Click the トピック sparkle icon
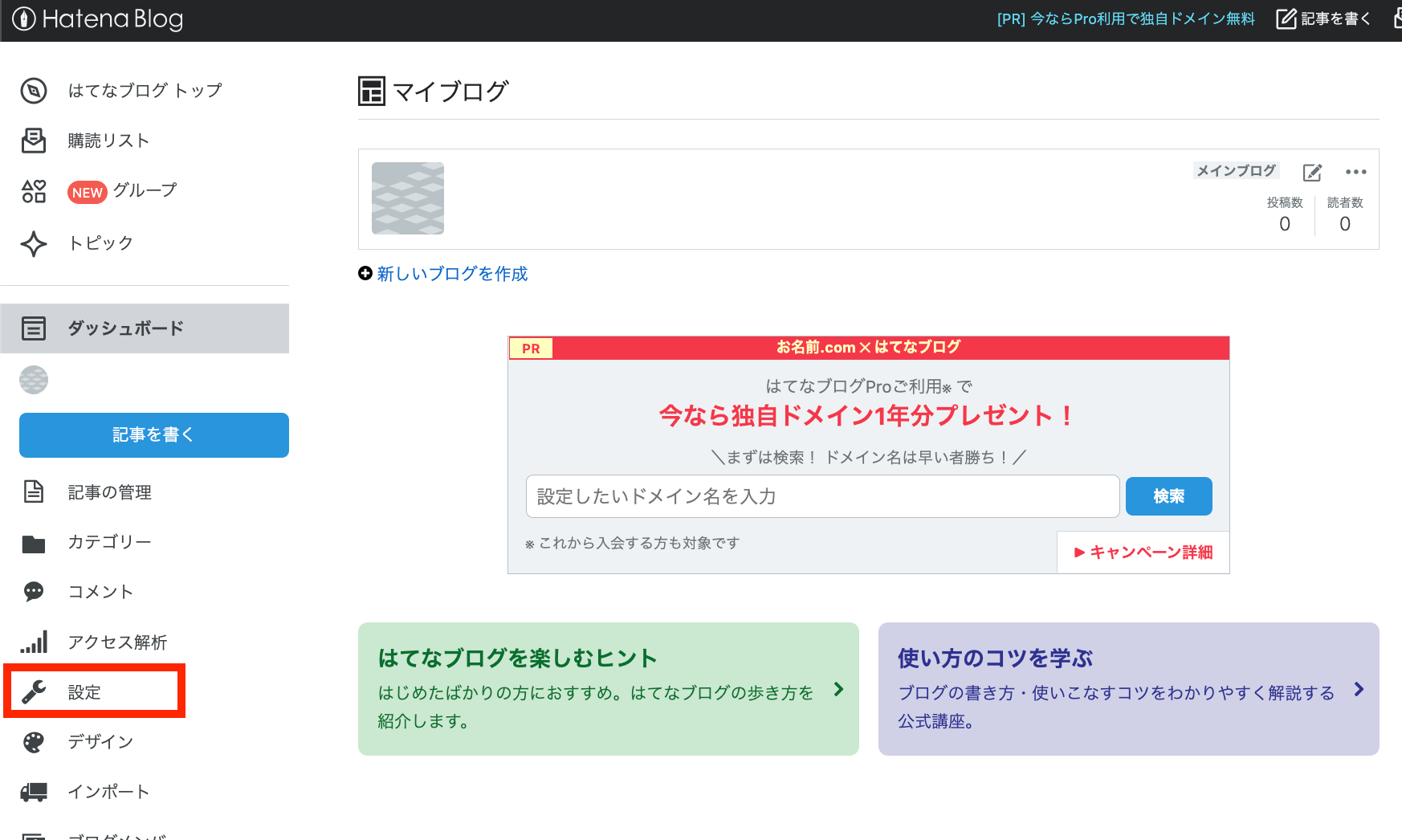The height and width of the screenshot is (840, 1402). pyautogui.click(x=34, y=243)
